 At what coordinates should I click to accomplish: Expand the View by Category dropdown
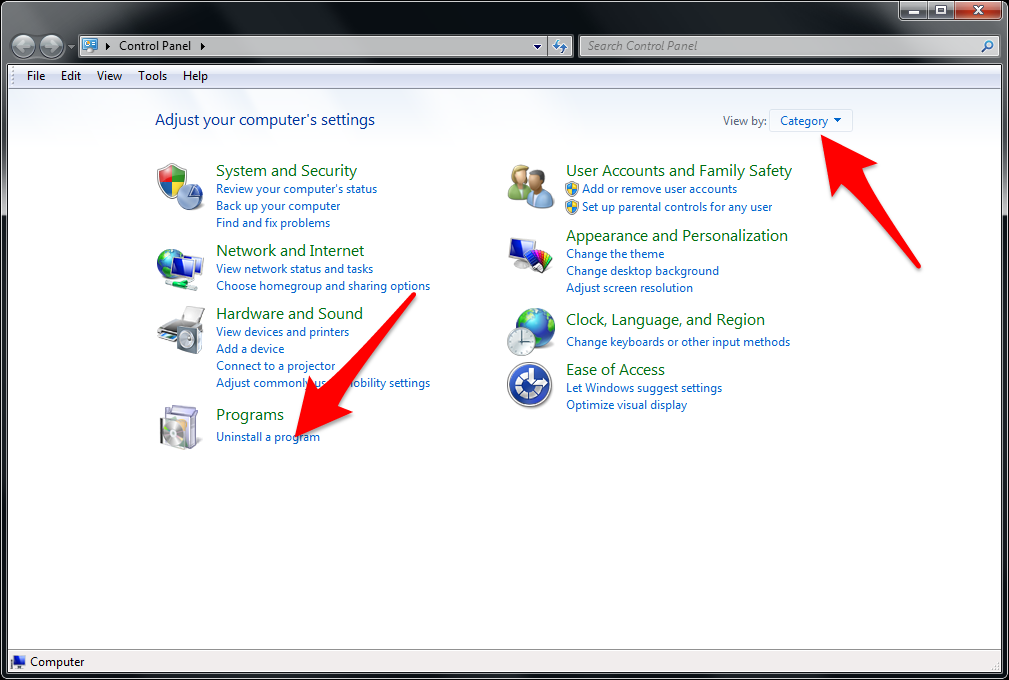811,121
